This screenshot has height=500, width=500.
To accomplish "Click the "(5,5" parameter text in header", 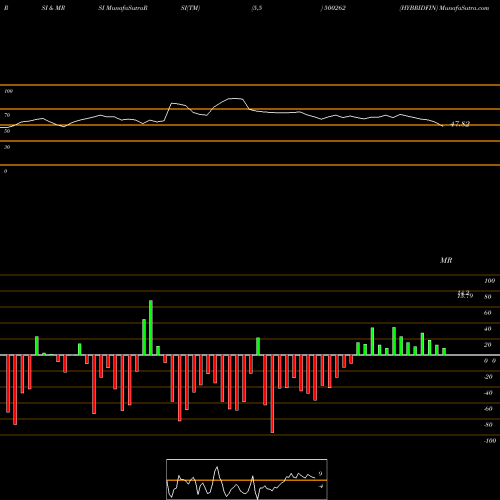I will click(x=257, y=8).
